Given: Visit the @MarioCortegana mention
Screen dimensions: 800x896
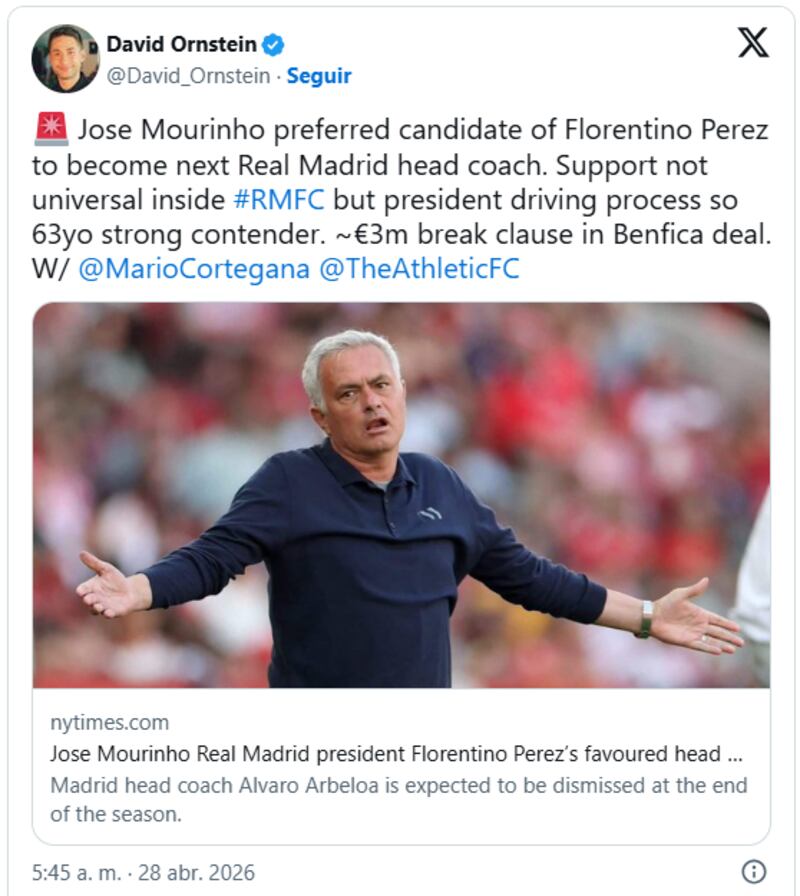Looking at the screenshot, I should pyautogui.click(x=192, y=269).
